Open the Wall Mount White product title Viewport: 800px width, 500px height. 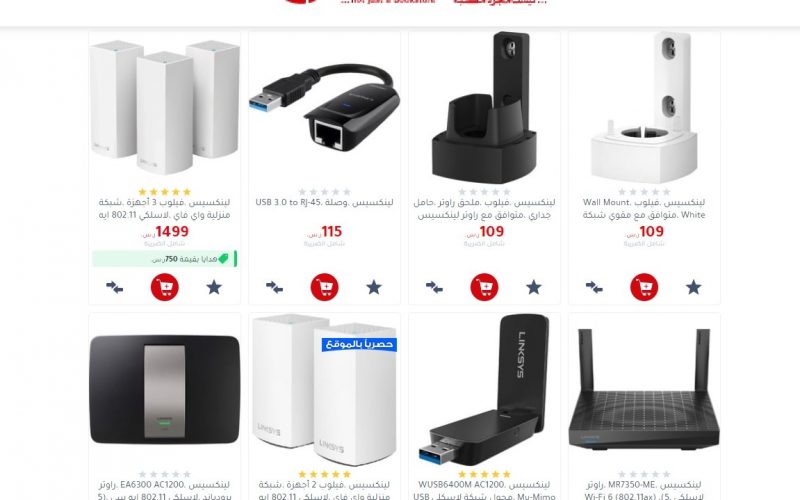tap(644, 209)
